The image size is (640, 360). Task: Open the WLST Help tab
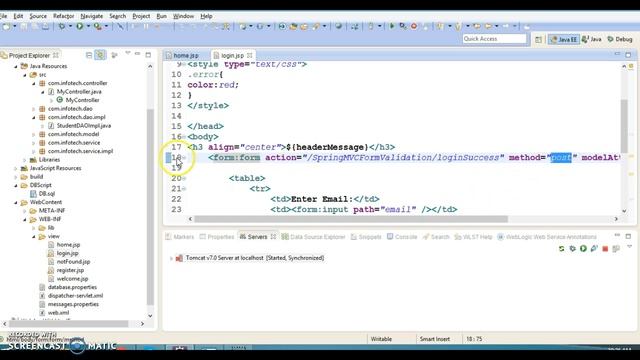point(473,237)
